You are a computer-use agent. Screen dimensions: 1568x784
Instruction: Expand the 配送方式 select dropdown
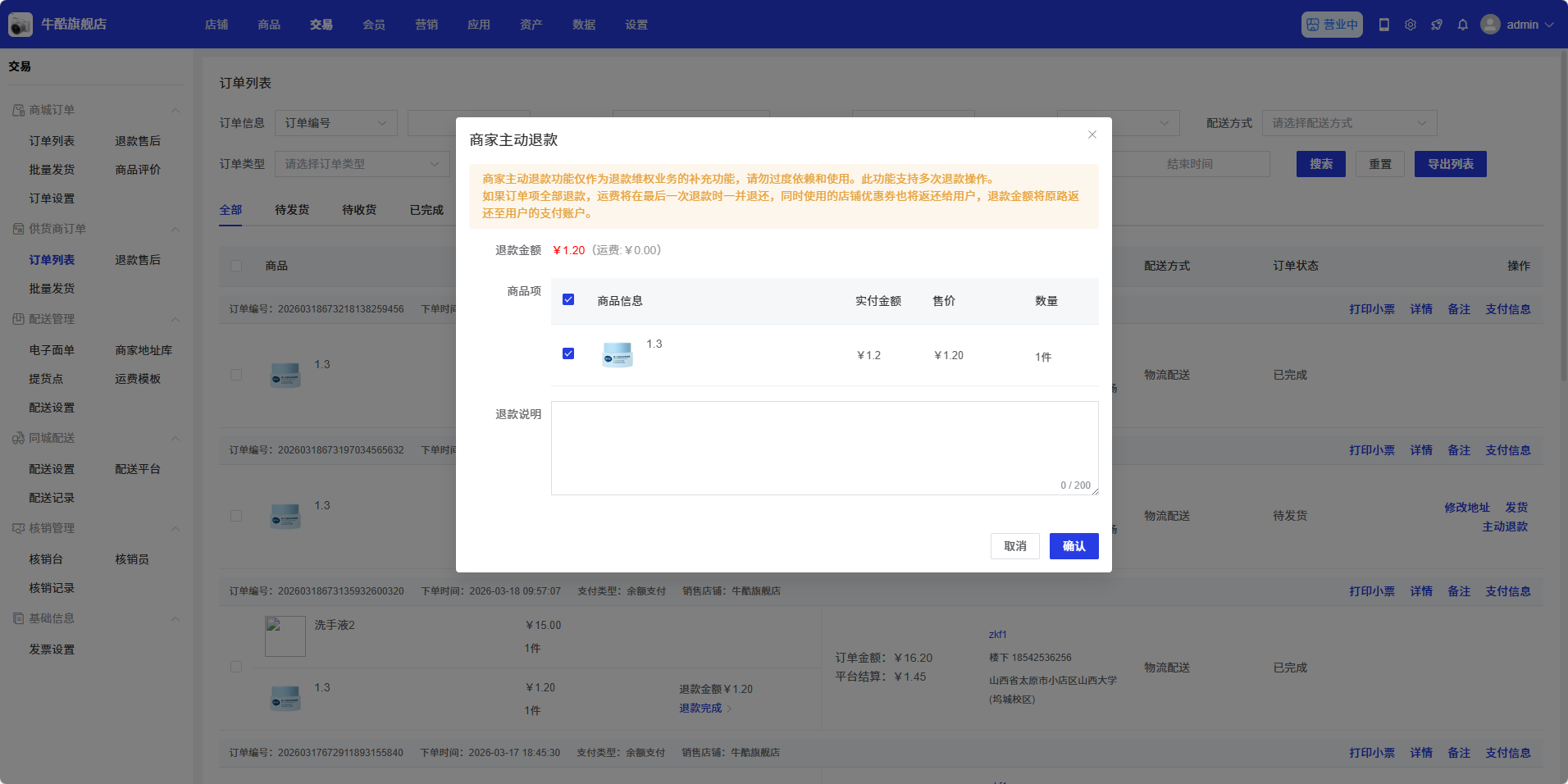(1349, 123)
